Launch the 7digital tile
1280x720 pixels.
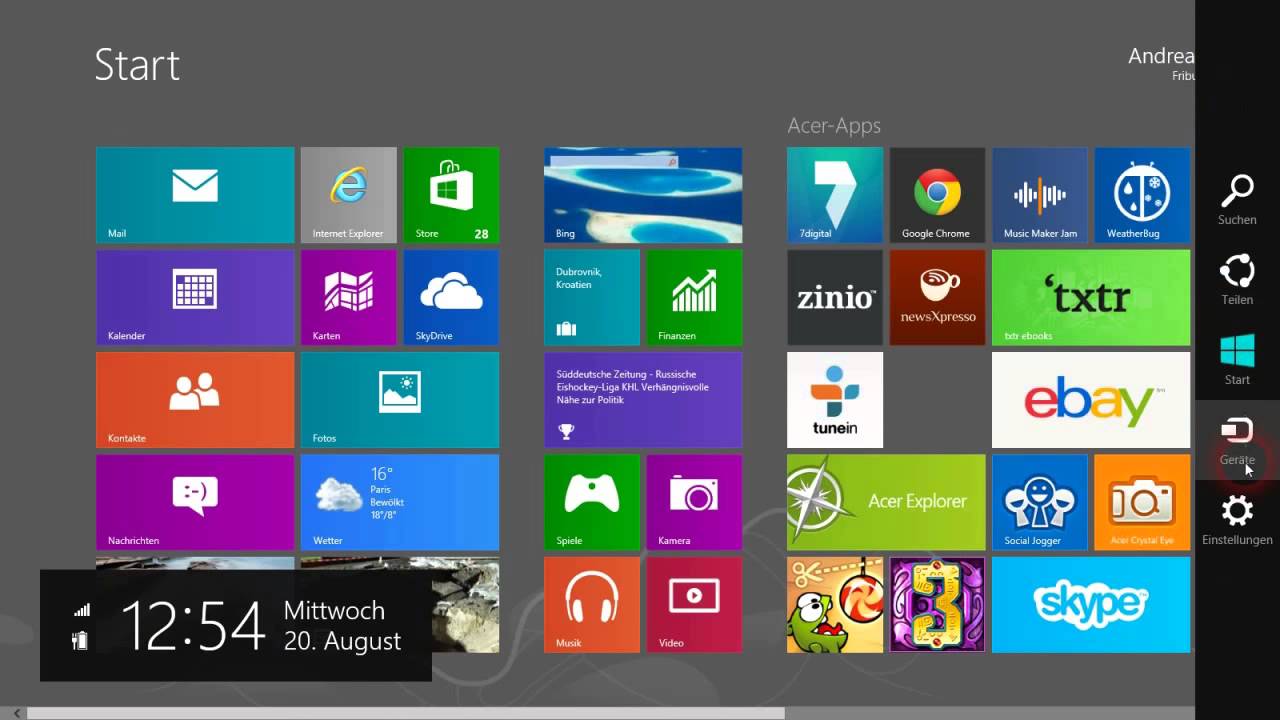pos(835,195)
